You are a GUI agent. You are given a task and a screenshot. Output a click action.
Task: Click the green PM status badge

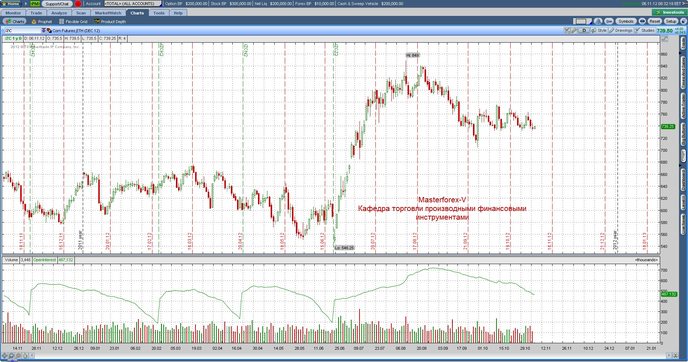pyautogui.click(x=35, y=4)
